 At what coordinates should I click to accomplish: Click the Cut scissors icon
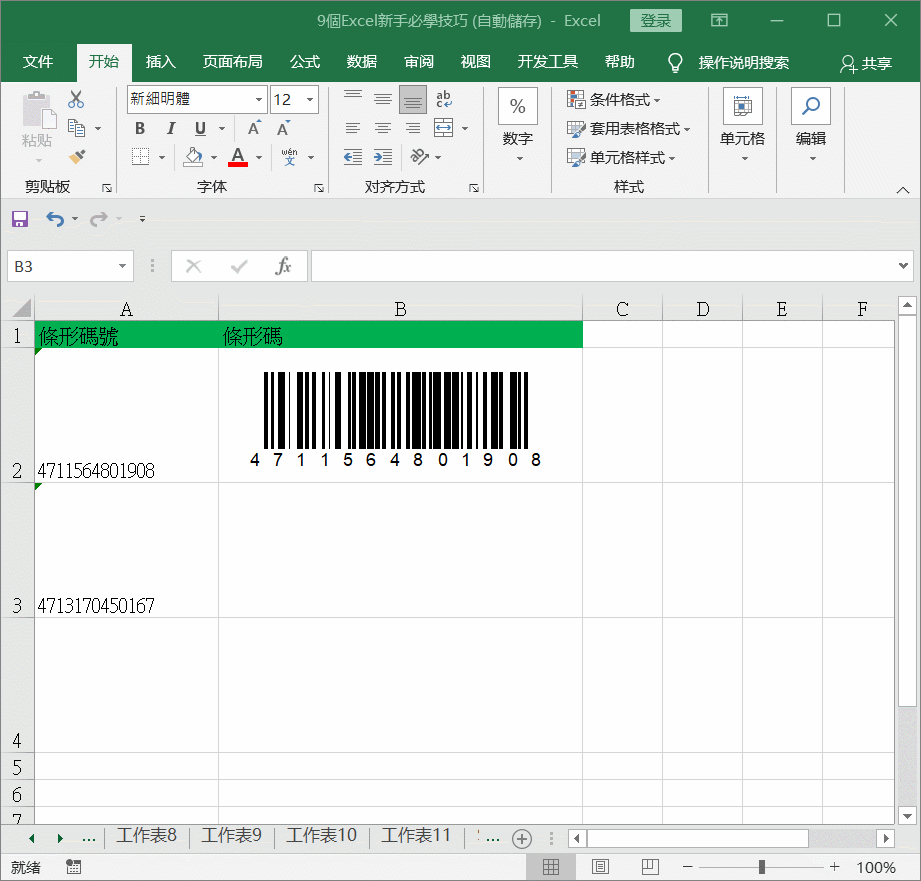tap(76, 99)
